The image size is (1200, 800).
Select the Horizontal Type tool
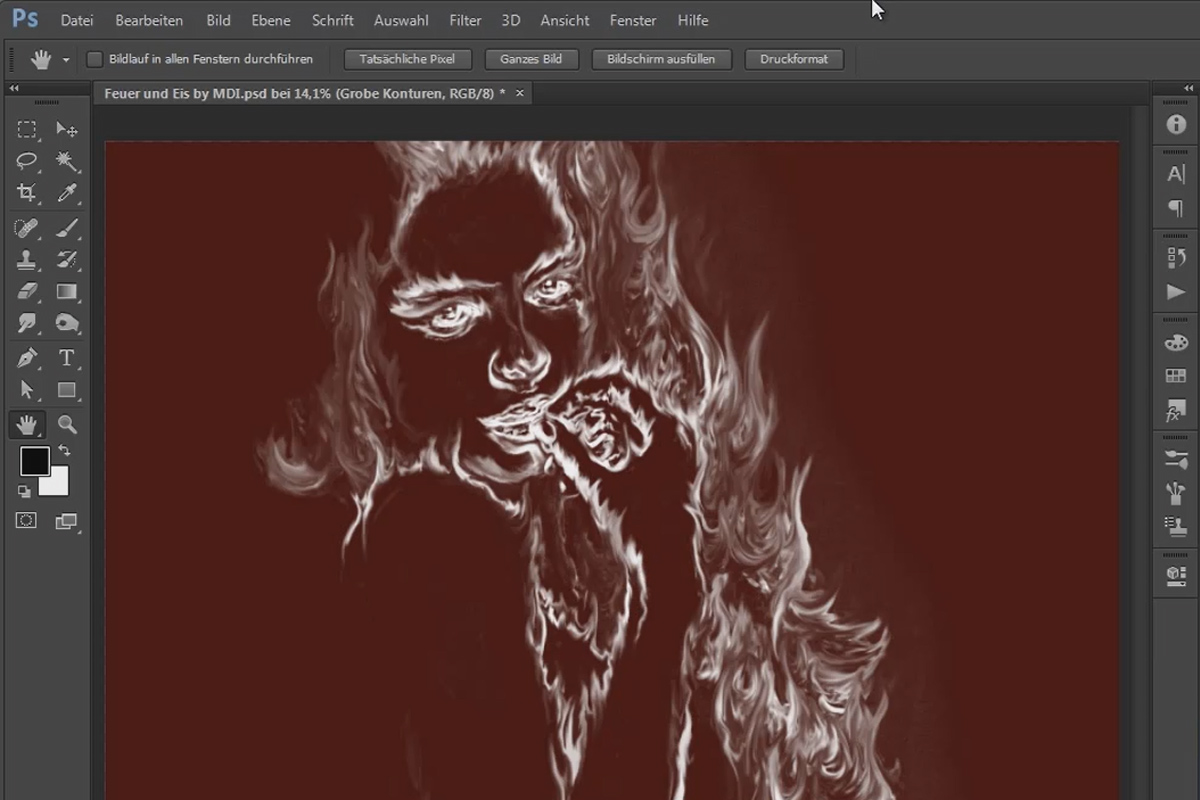coord(67,358)
